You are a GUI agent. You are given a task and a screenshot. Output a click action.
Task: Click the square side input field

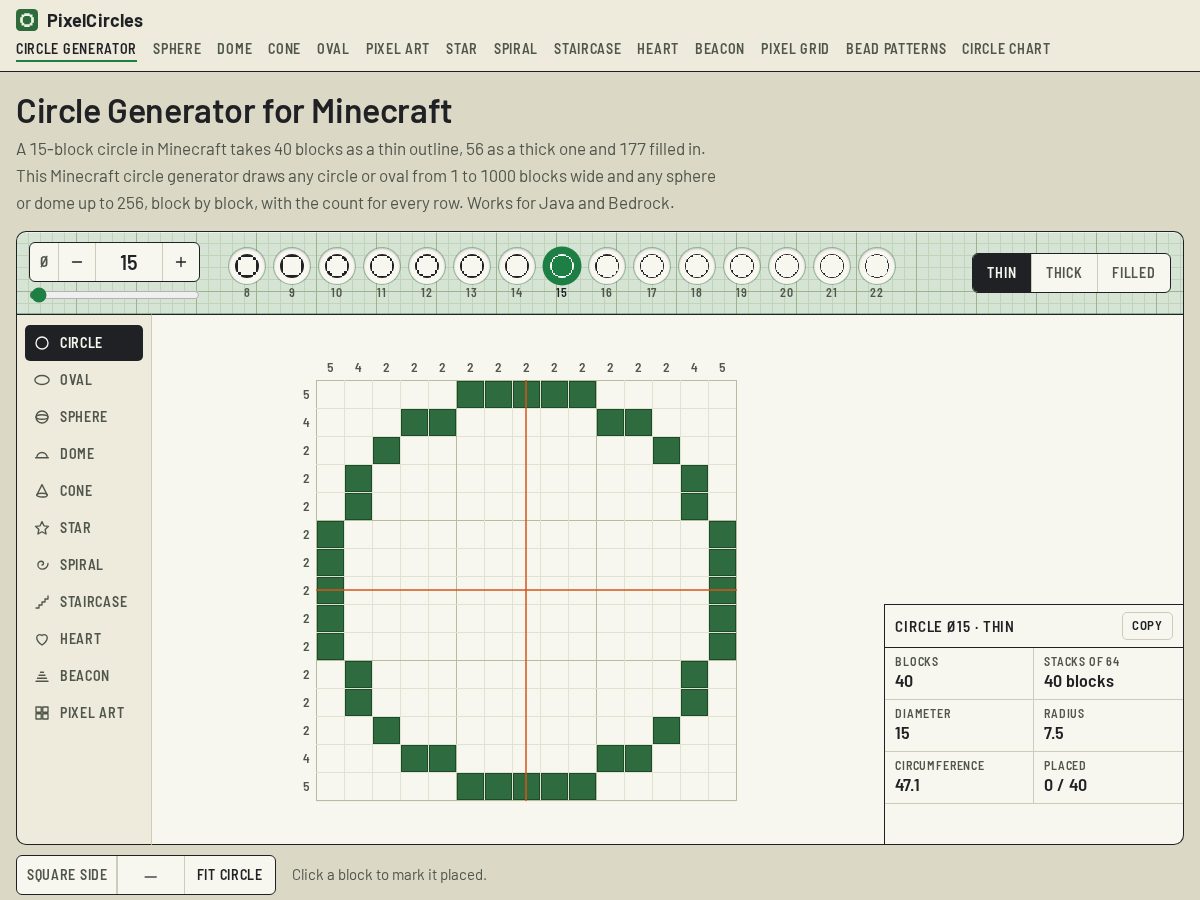tap(151, 875)
